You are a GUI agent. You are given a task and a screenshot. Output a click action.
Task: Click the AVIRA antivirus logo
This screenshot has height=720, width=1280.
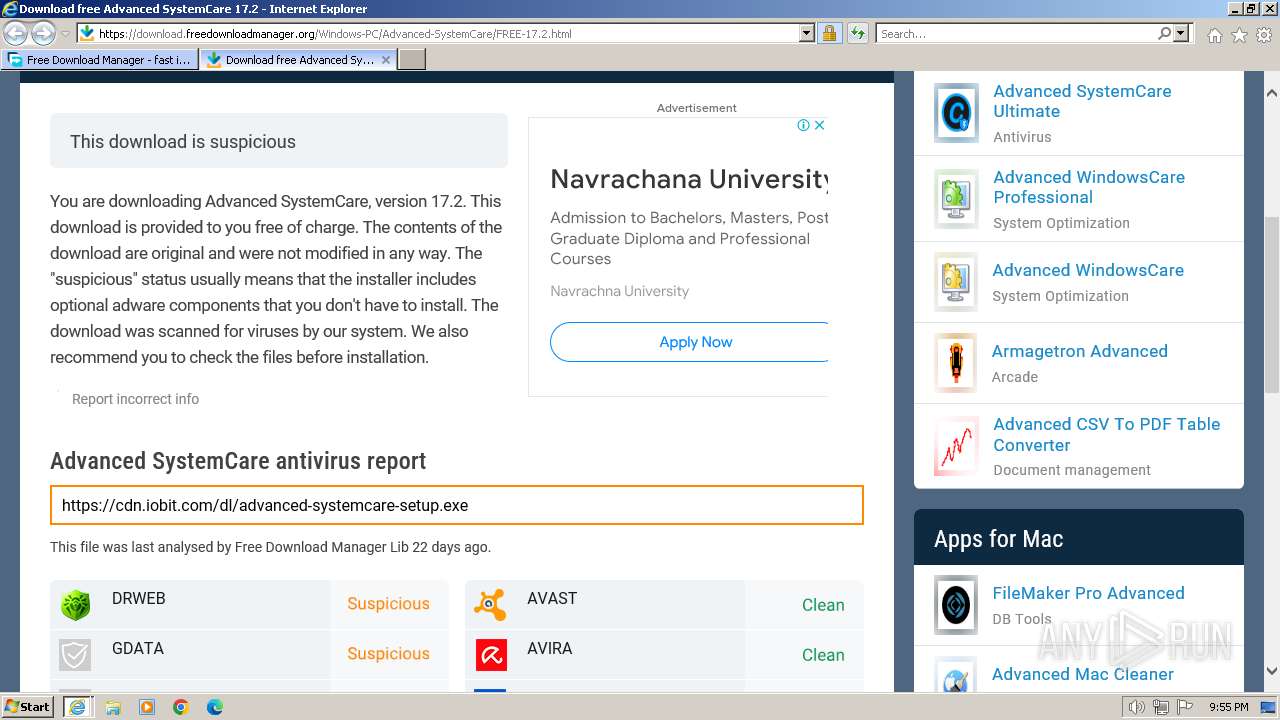(490, 654)
